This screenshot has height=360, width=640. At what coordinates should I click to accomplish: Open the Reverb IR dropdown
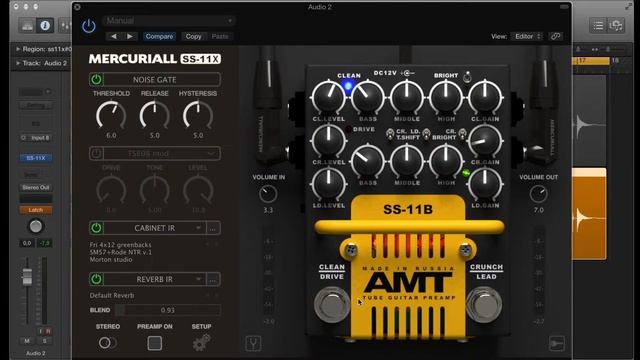[x=154, y=279]
